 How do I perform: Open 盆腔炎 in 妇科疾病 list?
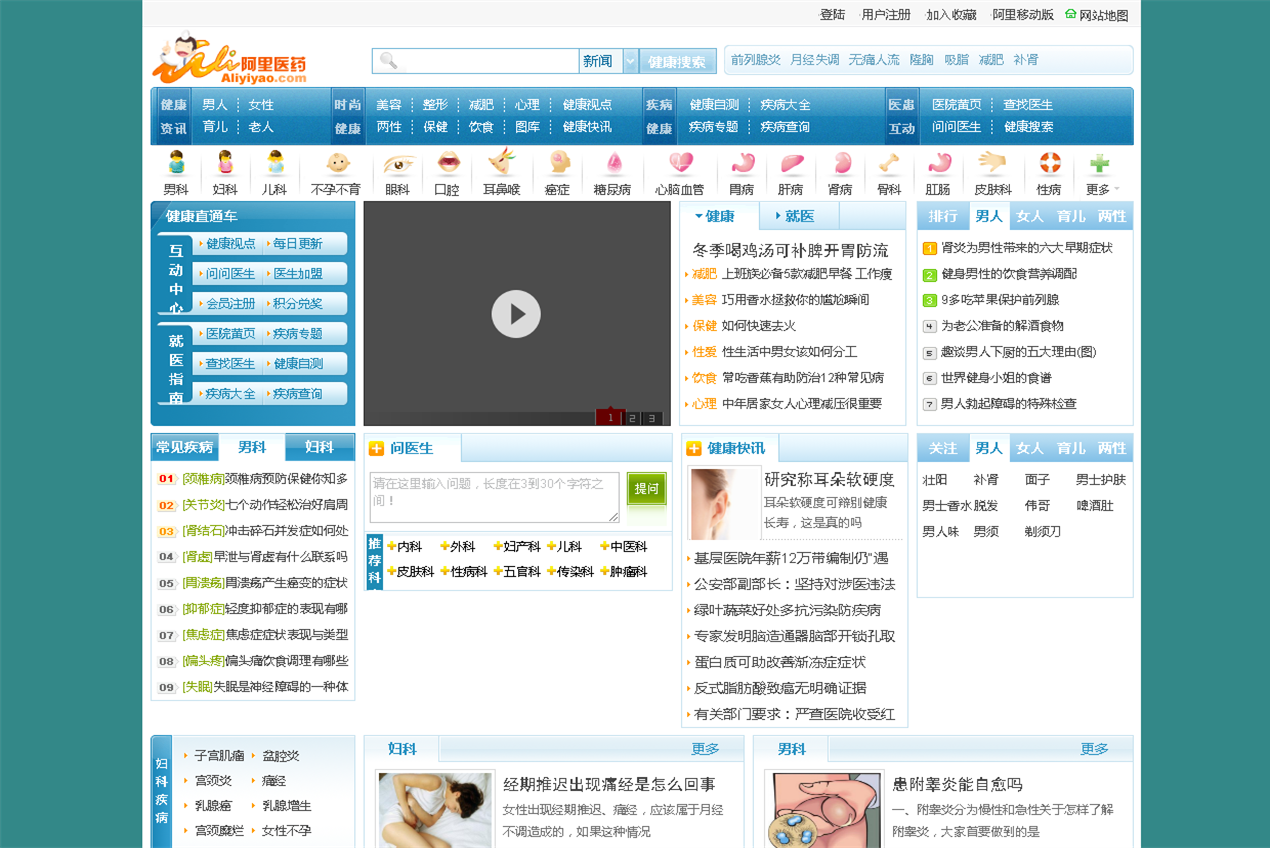pos(280,756)
